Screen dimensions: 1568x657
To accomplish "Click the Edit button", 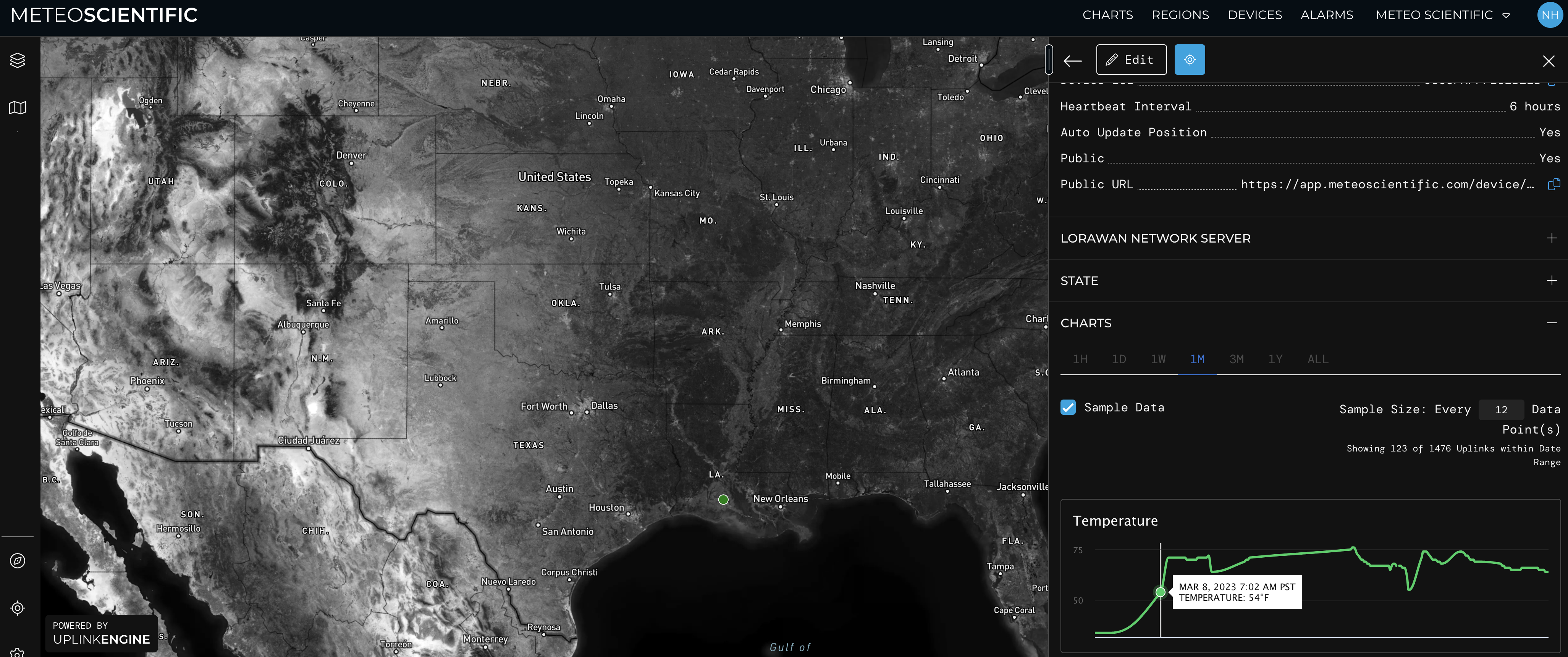I will pos(1131,60).
